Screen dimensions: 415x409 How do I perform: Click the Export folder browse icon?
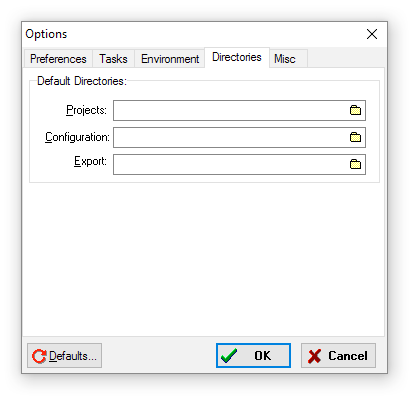tap(355, 164)
